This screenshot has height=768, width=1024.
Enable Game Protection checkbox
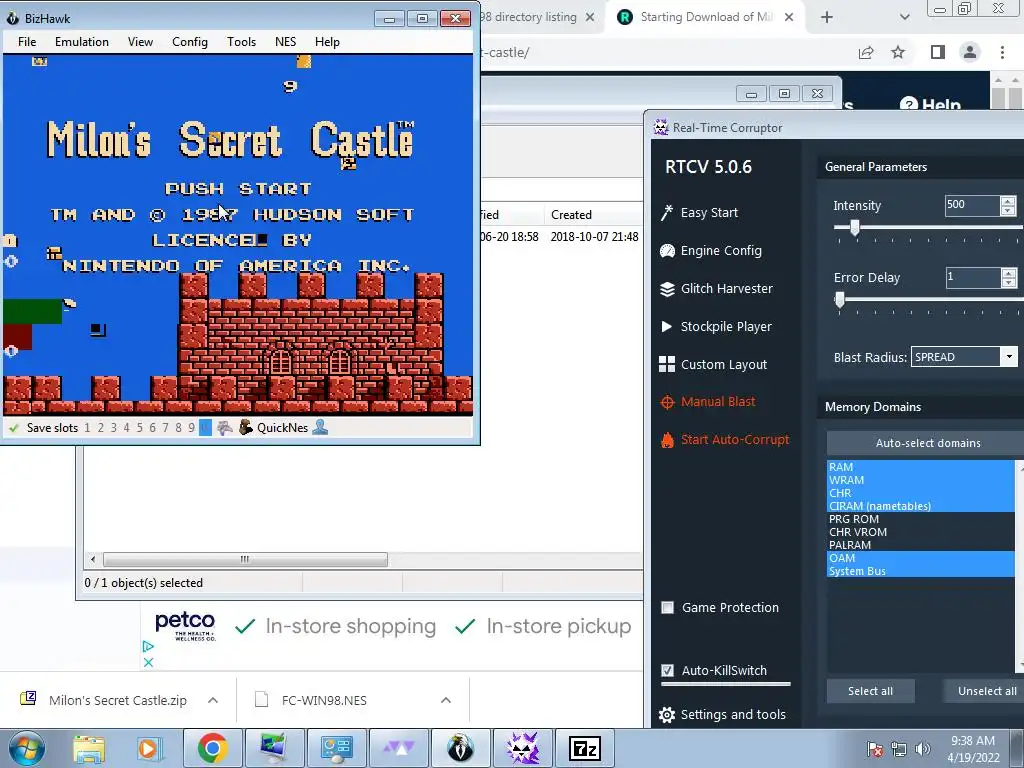tap(667, 608)
